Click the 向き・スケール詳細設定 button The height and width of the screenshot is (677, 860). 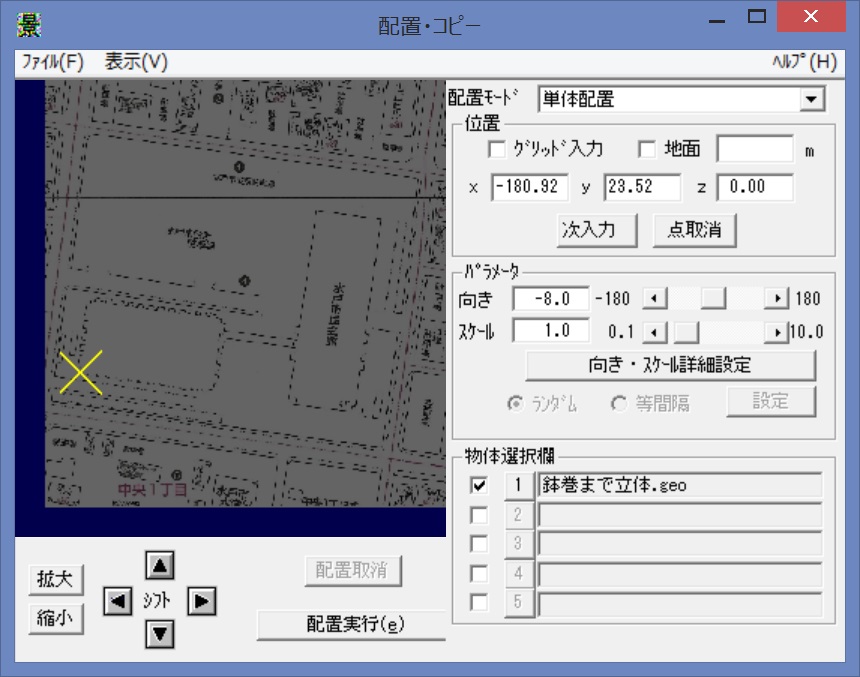point(670,365)
